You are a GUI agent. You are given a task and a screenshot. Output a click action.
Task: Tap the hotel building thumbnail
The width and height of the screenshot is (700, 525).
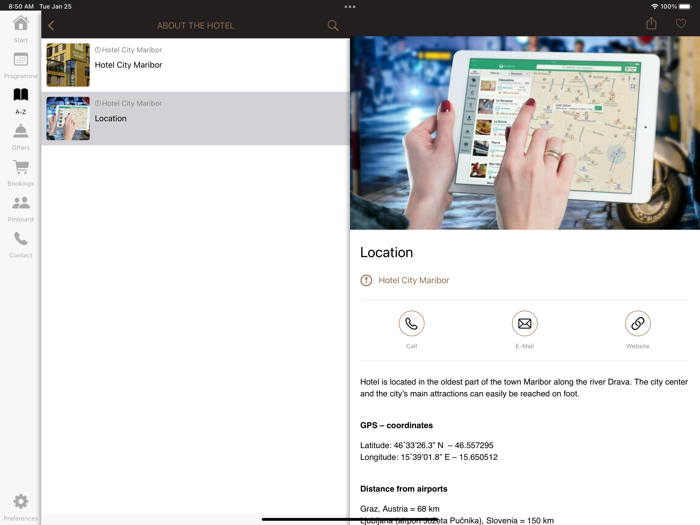click(68, 65)
